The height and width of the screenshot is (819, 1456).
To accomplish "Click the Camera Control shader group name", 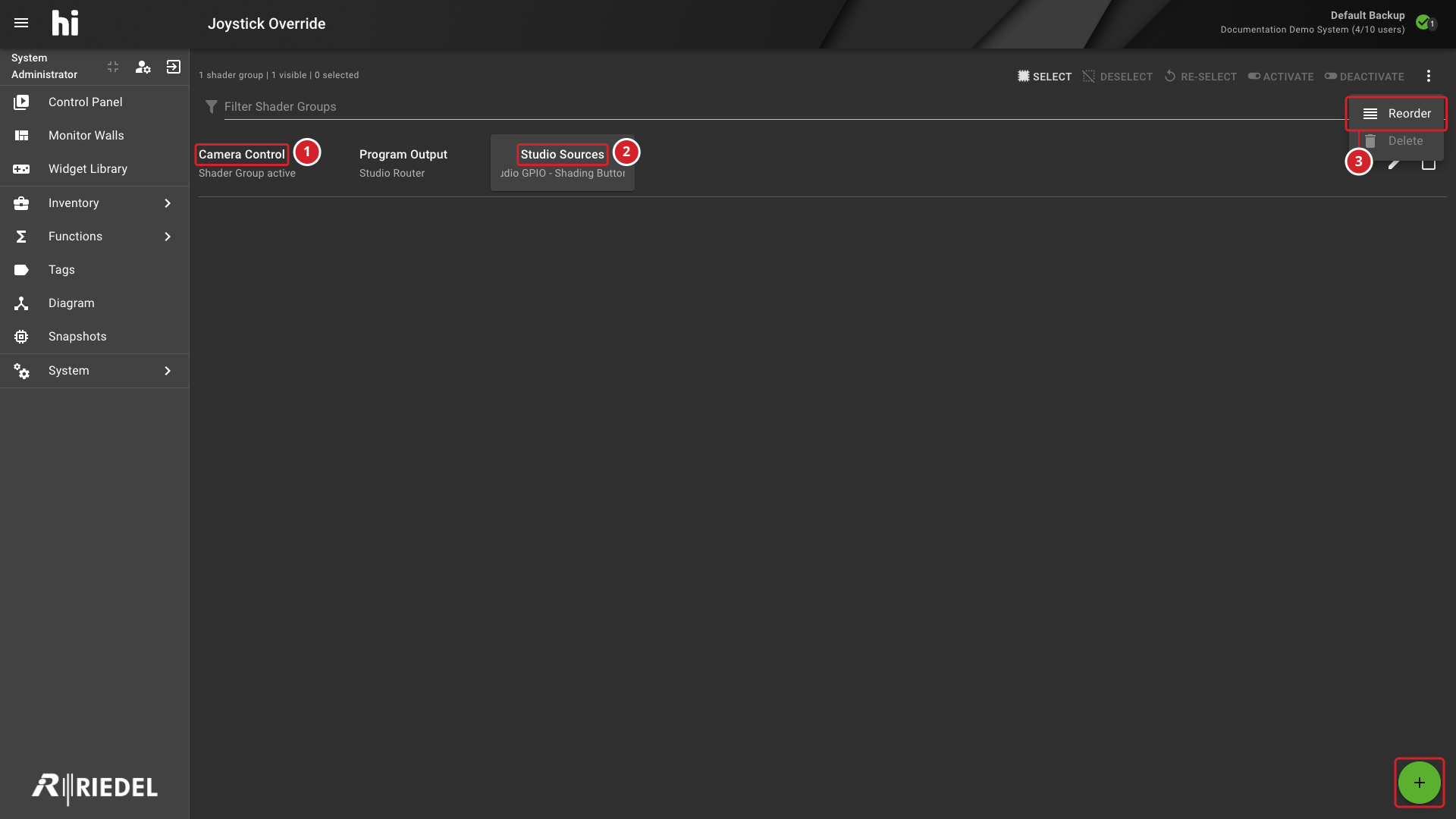I will tap(242, 154).
